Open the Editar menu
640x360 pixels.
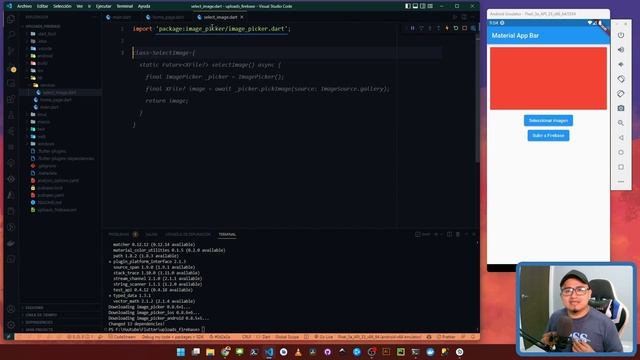[x=42, y=6]
